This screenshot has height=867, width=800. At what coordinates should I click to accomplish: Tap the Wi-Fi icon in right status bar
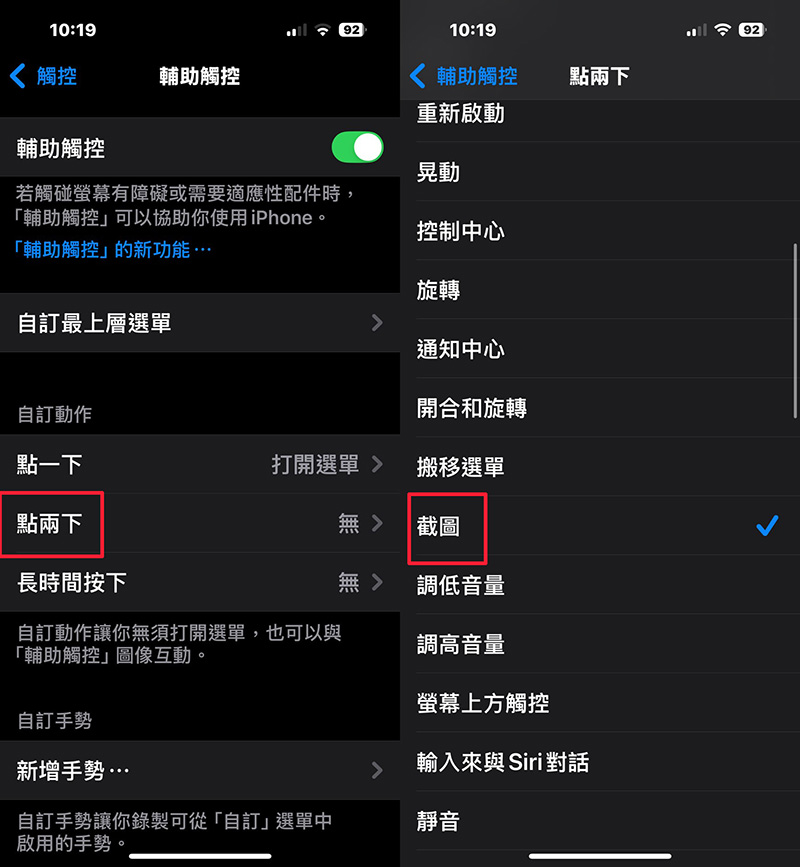[722, 30]
